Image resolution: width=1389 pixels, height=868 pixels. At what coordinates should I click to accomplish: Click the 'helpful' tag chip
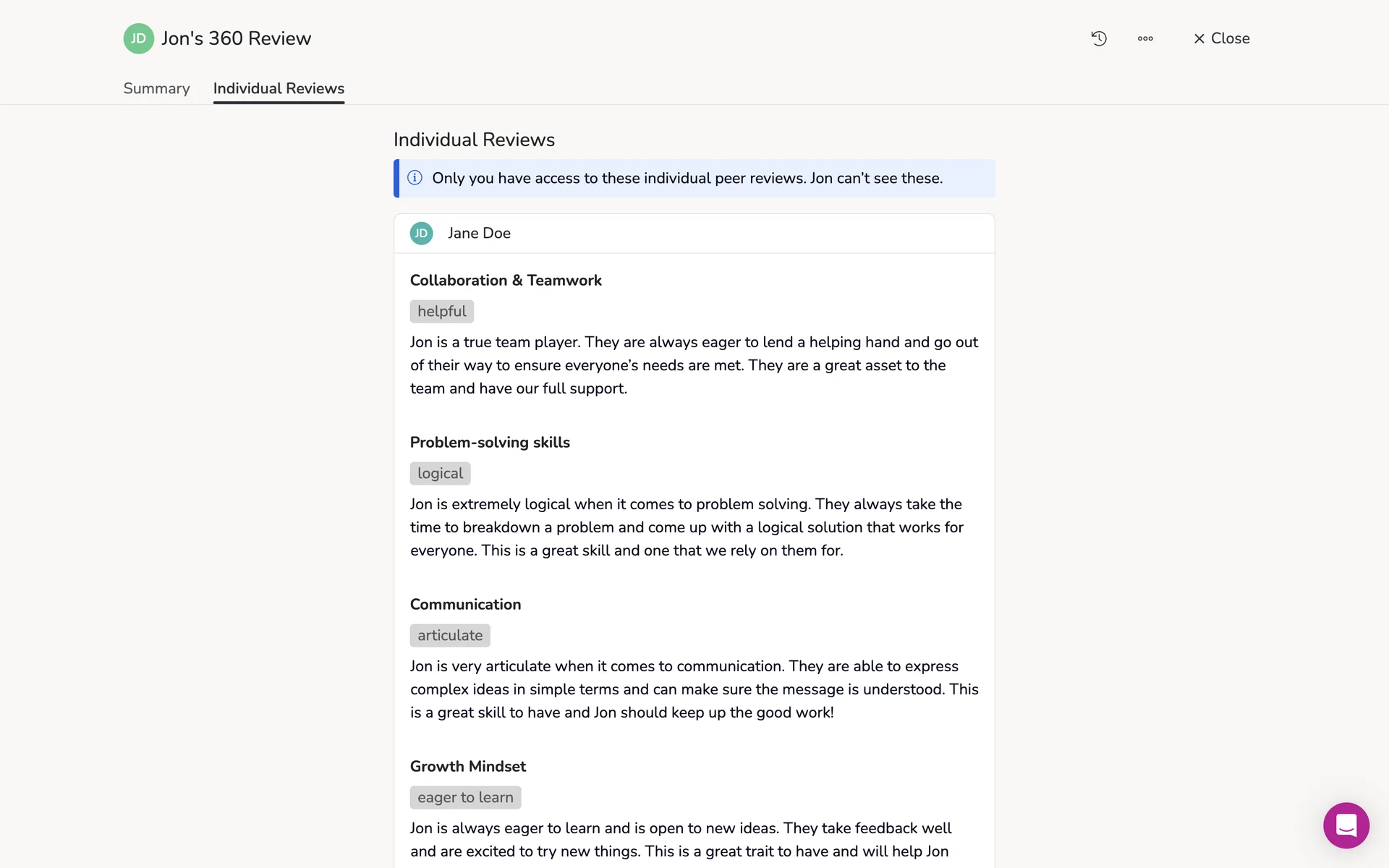coord(441,311)
